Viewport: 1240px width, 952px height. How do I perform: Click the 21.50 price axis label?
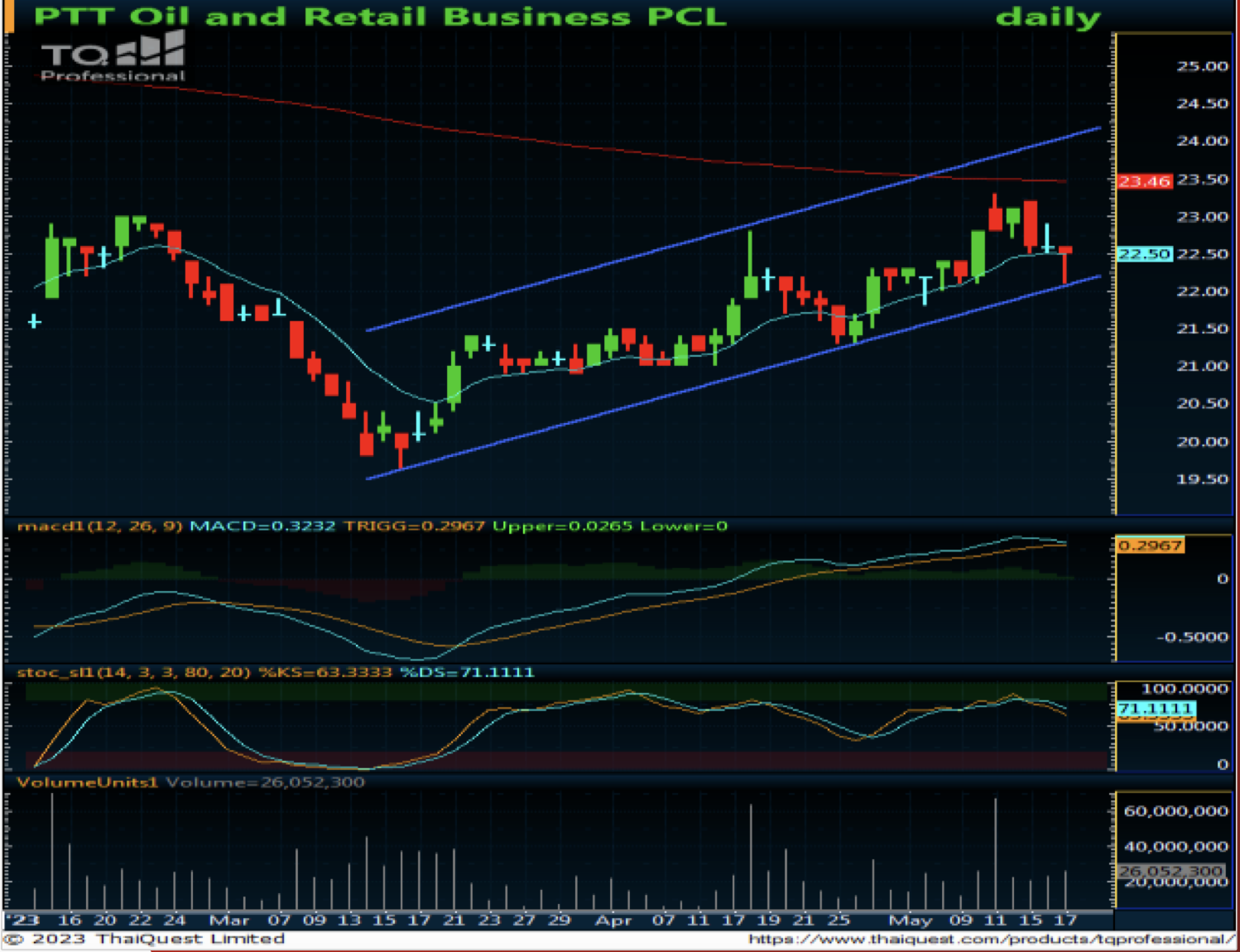1203,329
